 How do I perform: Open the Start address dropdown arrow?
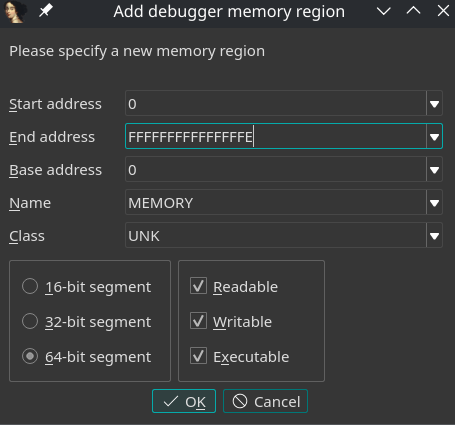[434, 104]
